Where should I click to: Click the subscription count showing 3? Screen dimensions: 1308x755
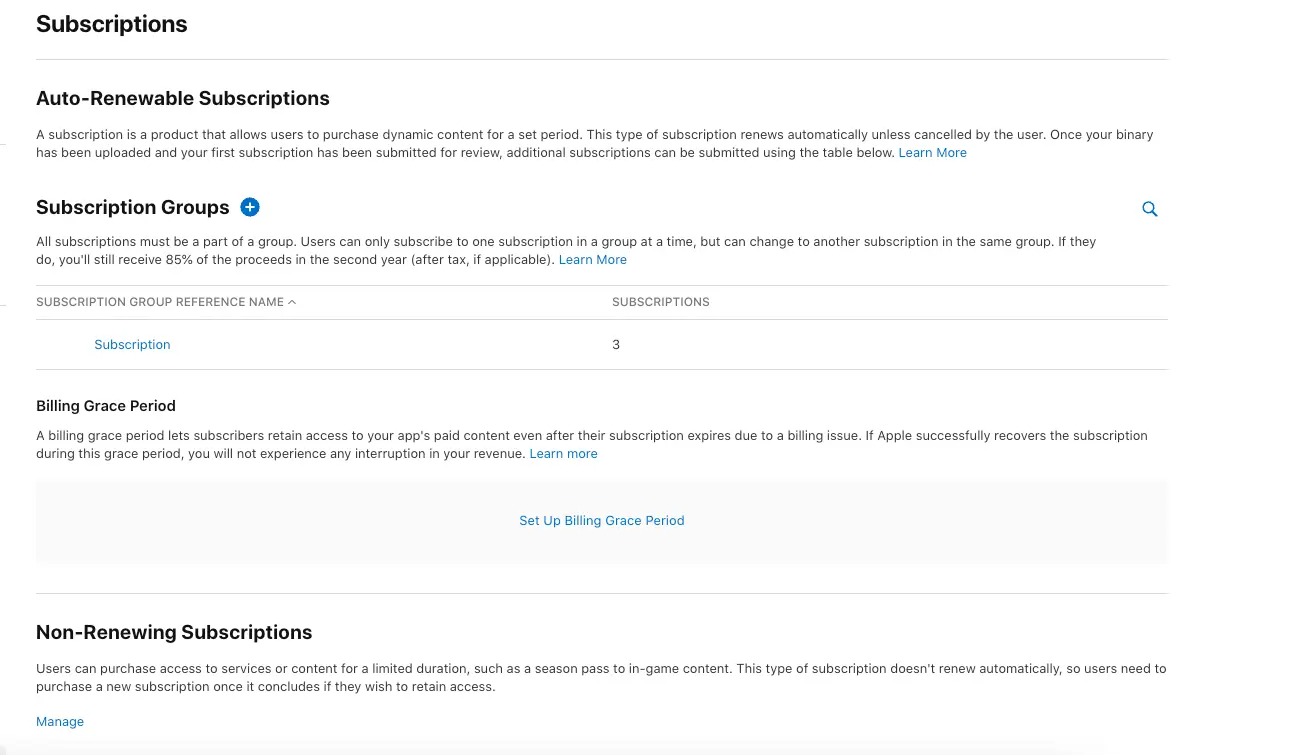[616, 344]
